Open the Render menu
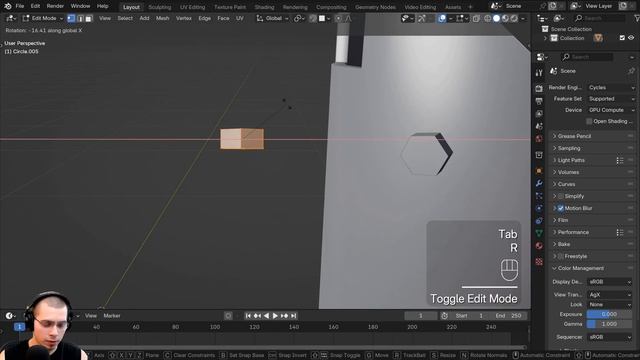Image resolution: width=640 pixels, height=360 pixels. (x=55, y=6)
